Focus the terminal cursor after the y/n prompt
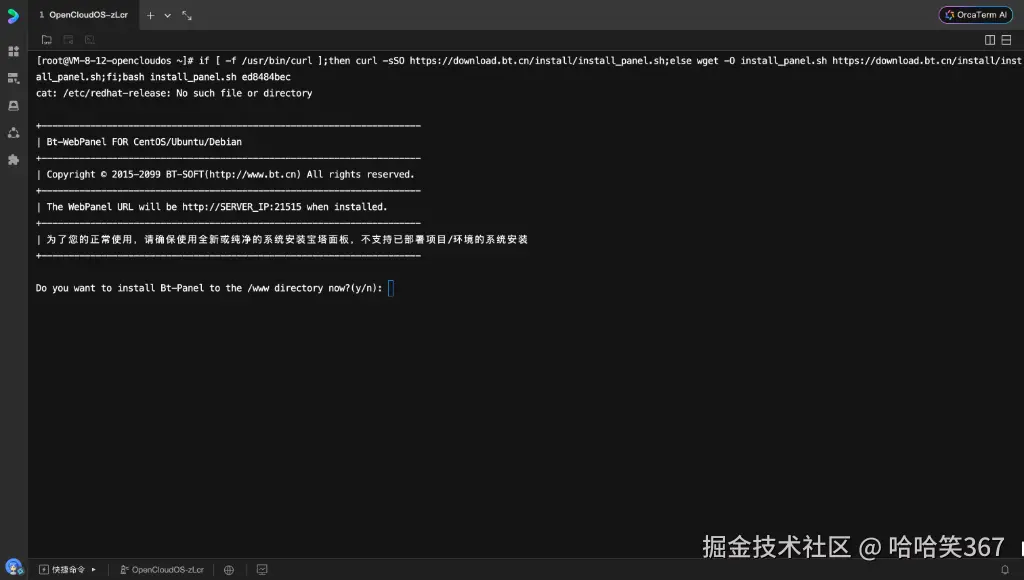 pos(391,288)
